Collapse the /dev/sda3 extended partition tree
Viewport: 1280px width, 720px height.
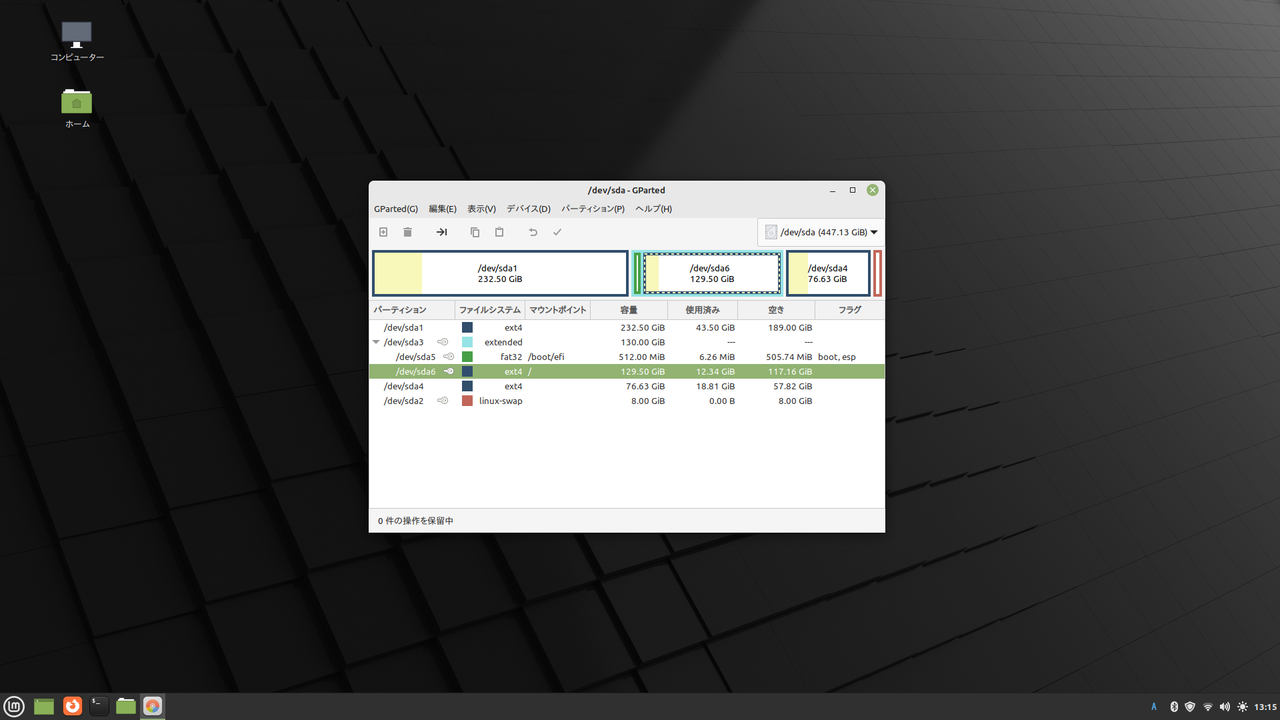377,341
